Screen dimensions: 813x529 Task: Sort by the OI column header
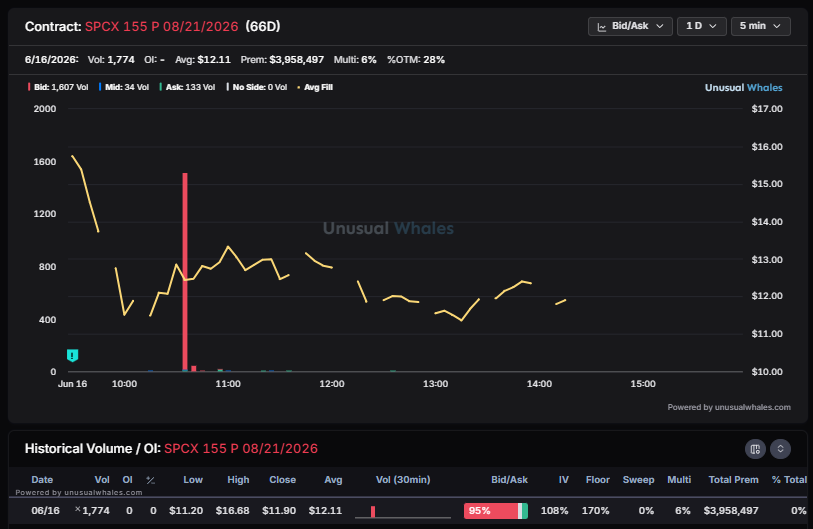click(128, 480)
